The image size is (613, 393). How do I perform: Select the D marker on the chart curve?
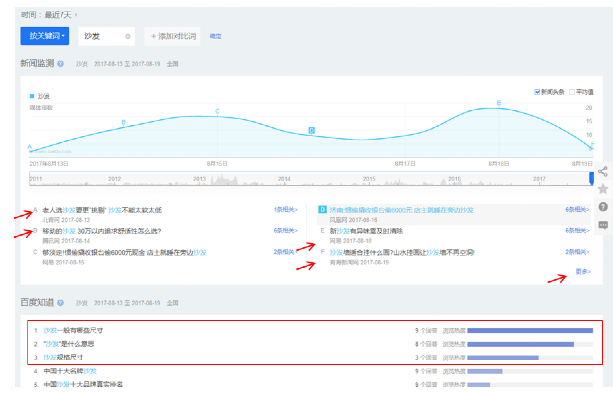click(312, 130)
